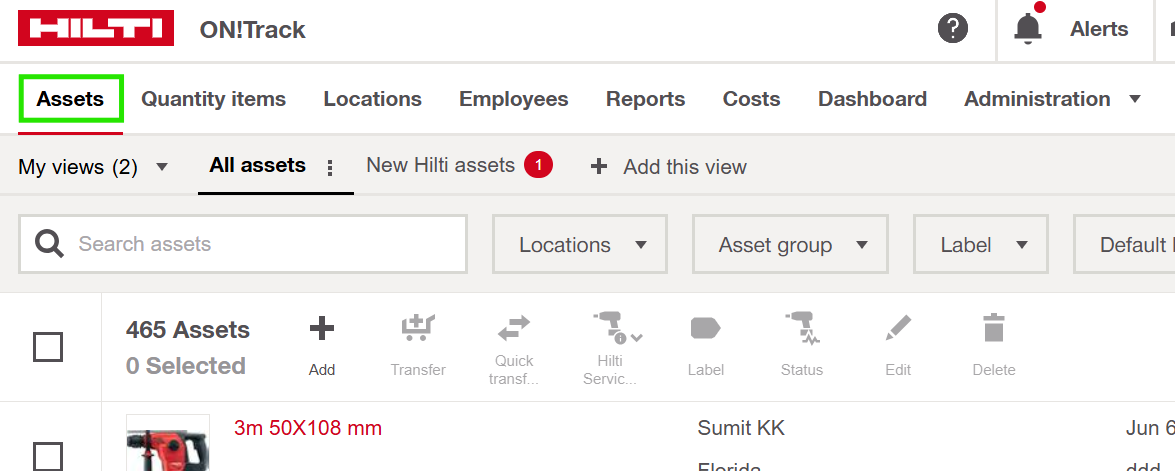Click the Quick transfer arrows icon
The height and width of the screenshot is (471, 1175).
click(x=513, y=328)
